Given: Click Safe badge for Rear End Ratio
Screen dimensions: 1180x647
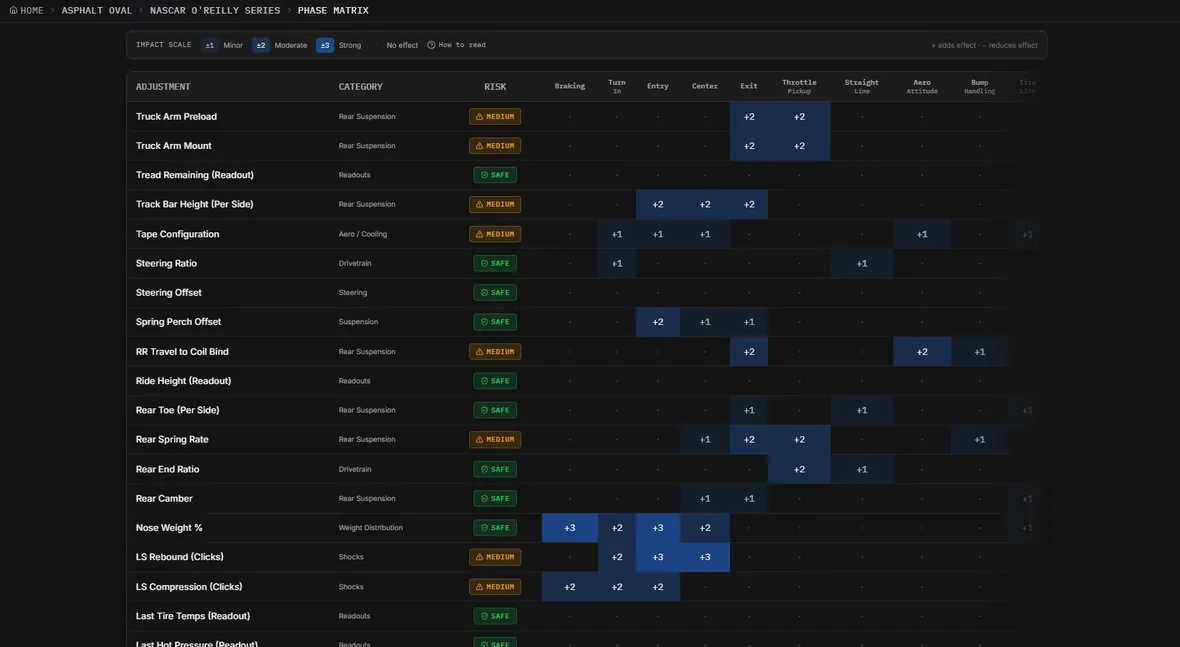Looking at the screenshot, I should (x=495, y=469).
